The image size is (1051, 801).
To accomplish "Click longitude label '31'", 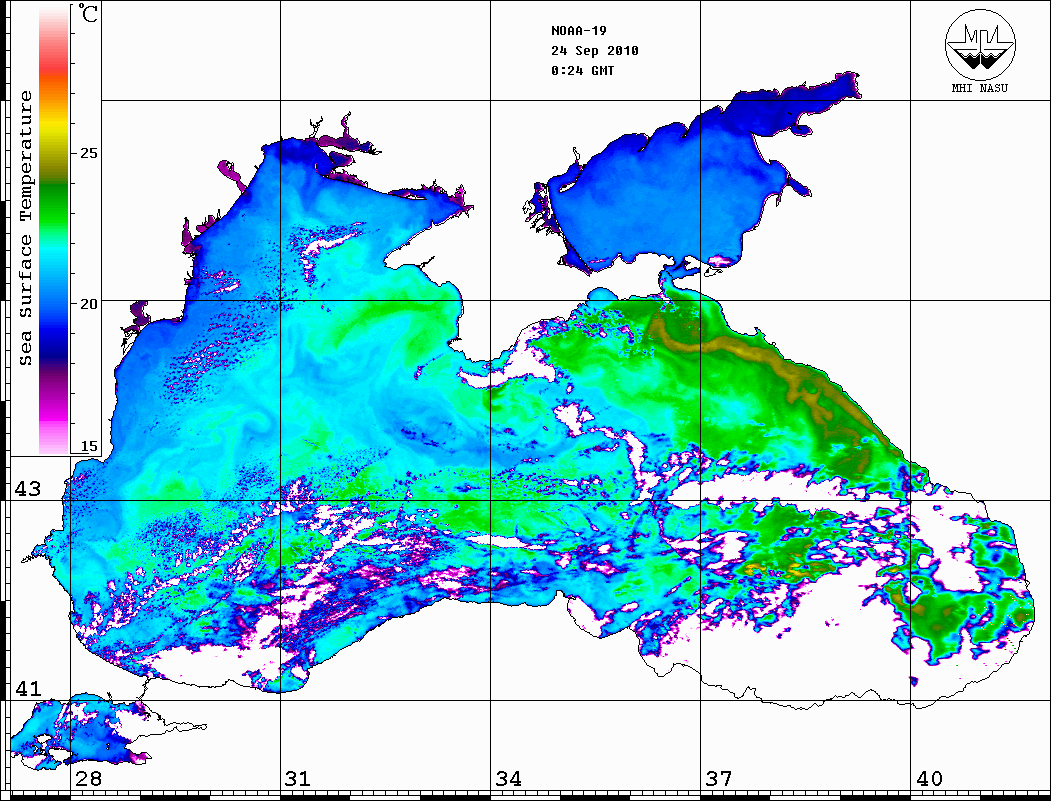I will [x=298, y=778].
